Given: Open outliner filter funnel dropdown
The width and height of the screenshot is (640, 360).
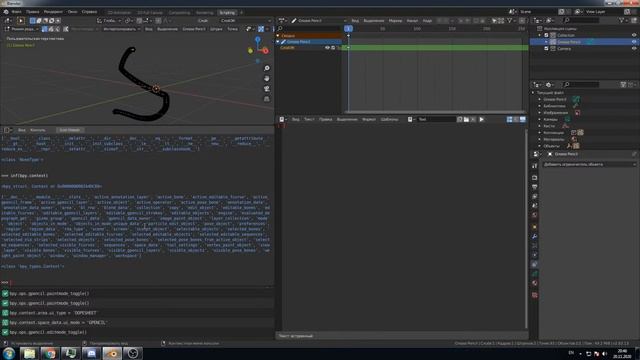Looking at the screenshot, I should 623,20.
